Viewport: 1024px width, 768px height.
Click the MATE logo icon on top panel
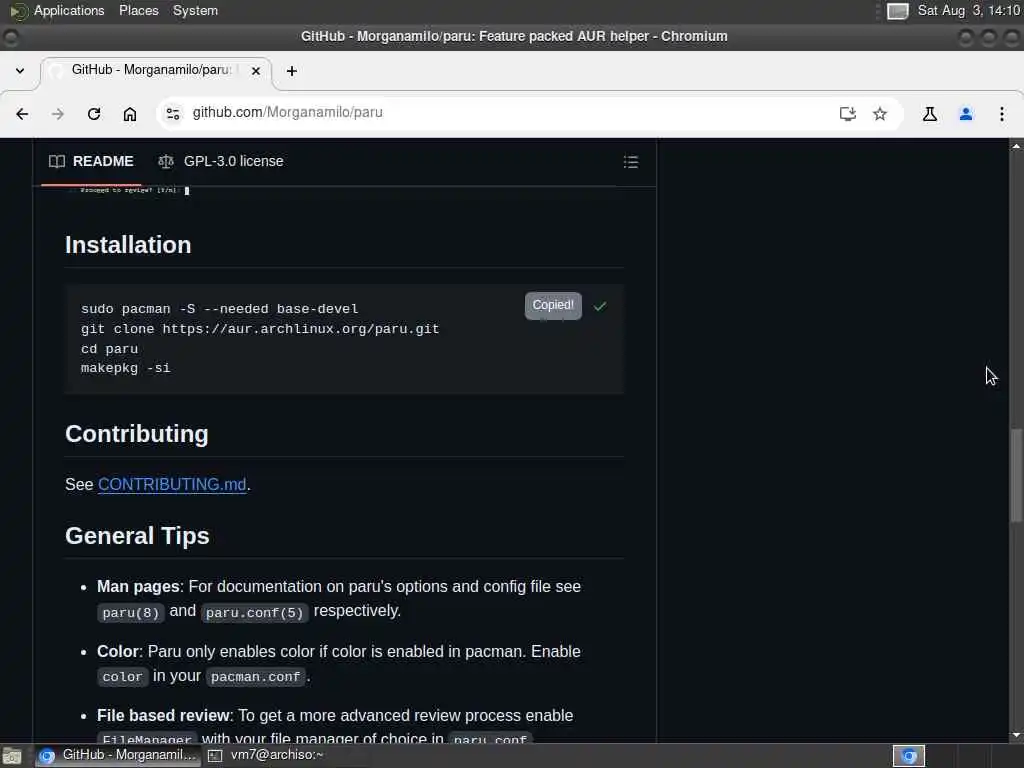[18, 11]
